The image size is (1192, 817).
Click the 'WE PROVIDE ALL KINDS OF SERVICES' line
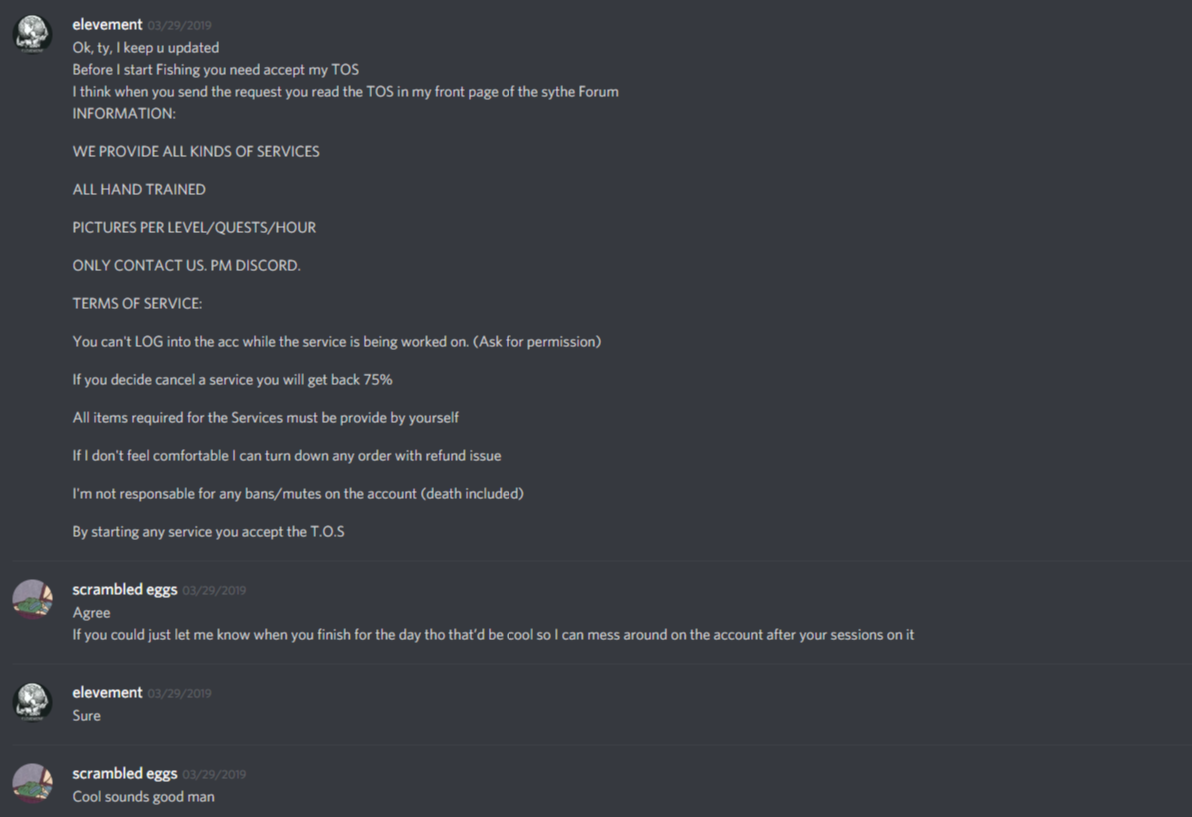coord(196,151)
